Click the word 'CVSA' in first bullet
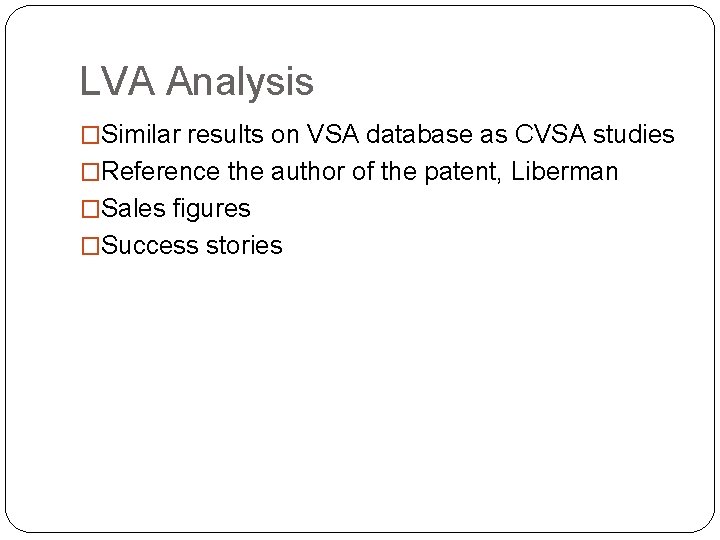The width and height of the screenshot is (720, 540). [550, 134]
